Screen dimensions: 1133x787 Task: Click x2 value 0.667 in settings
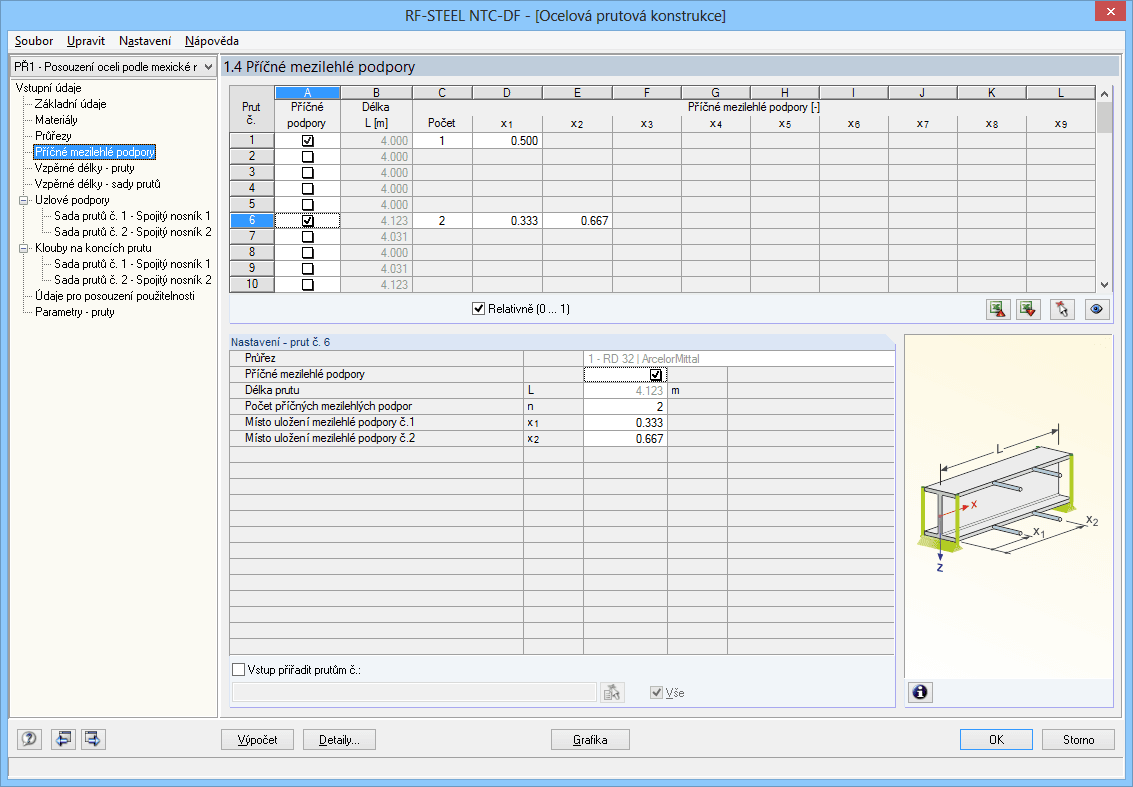click(626, 438)
